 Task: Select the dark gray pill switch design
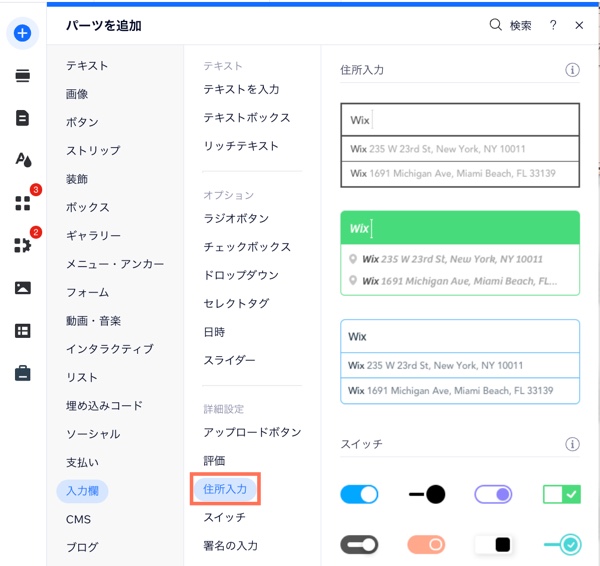[359, 545]
